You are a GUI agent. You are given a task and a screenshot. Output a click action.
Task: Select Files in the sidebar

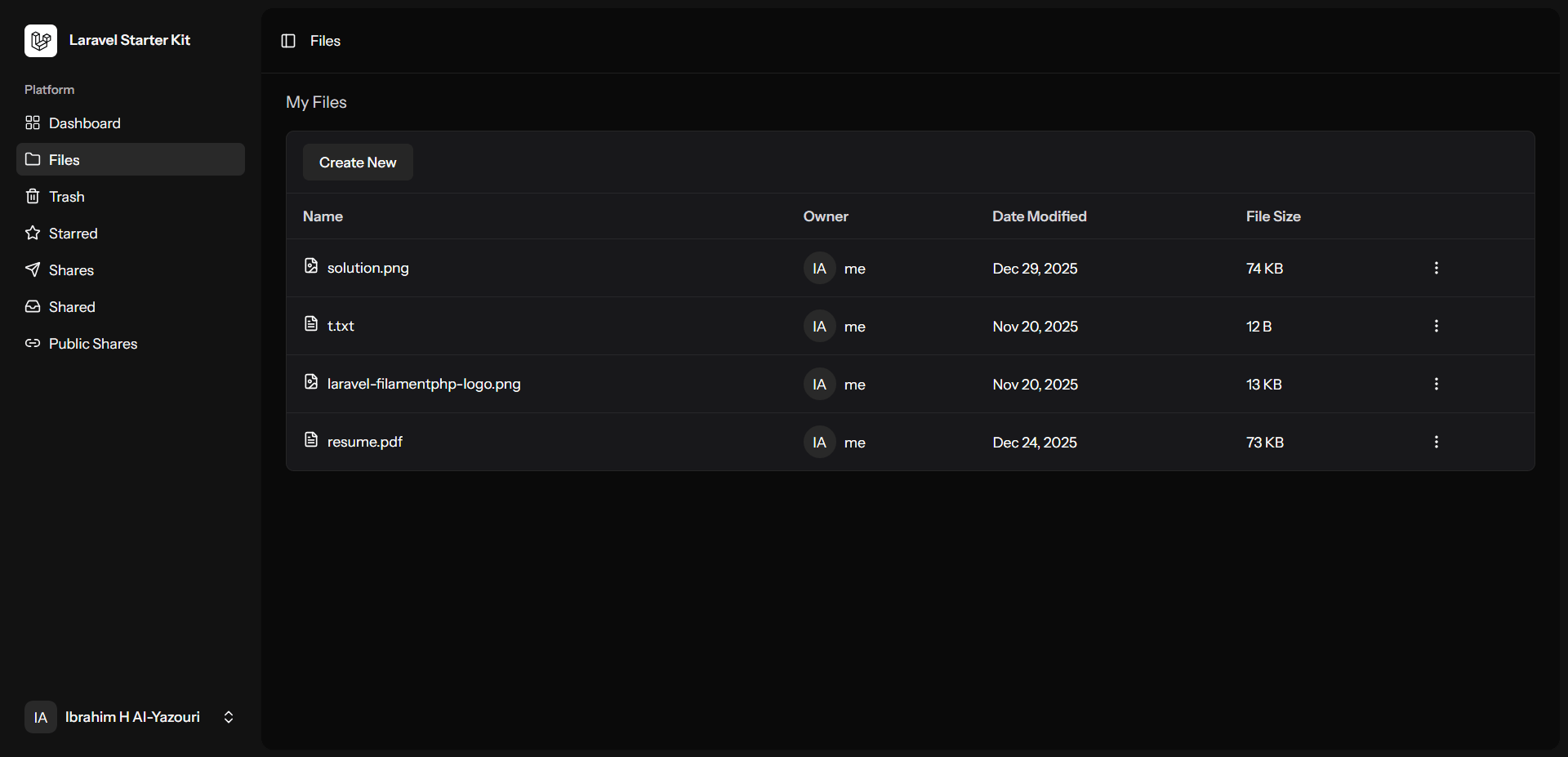(131, 159)
